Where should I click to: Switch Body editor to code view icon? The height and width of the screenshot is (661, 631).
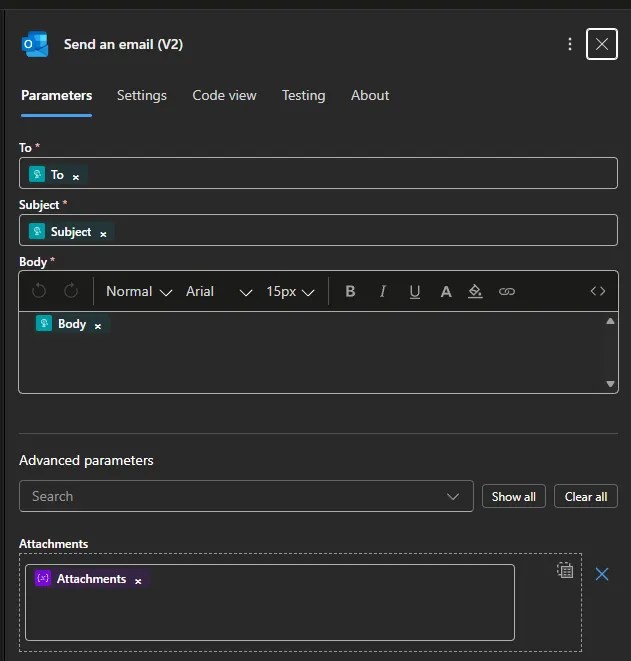point(598,291)
